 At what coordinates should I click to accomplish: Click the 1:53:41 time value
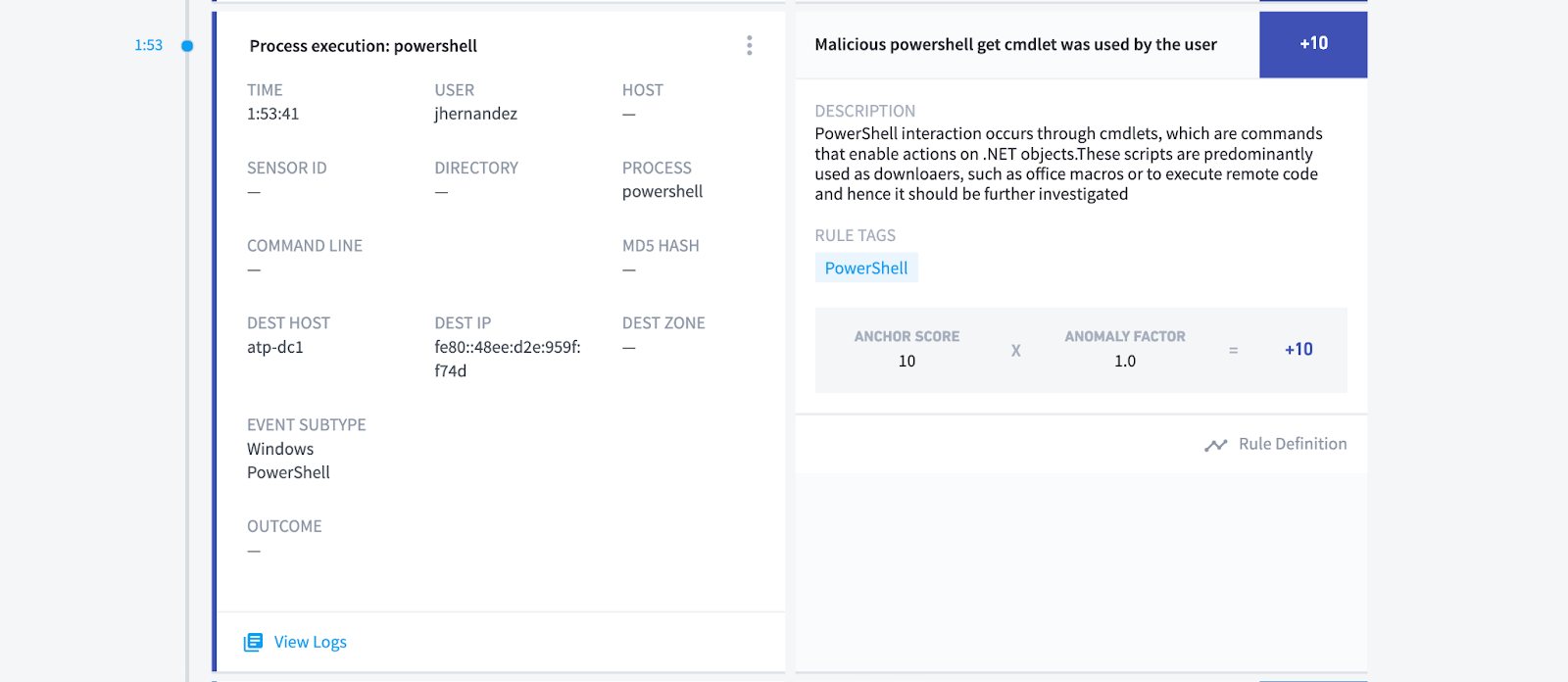coord(272,114)
